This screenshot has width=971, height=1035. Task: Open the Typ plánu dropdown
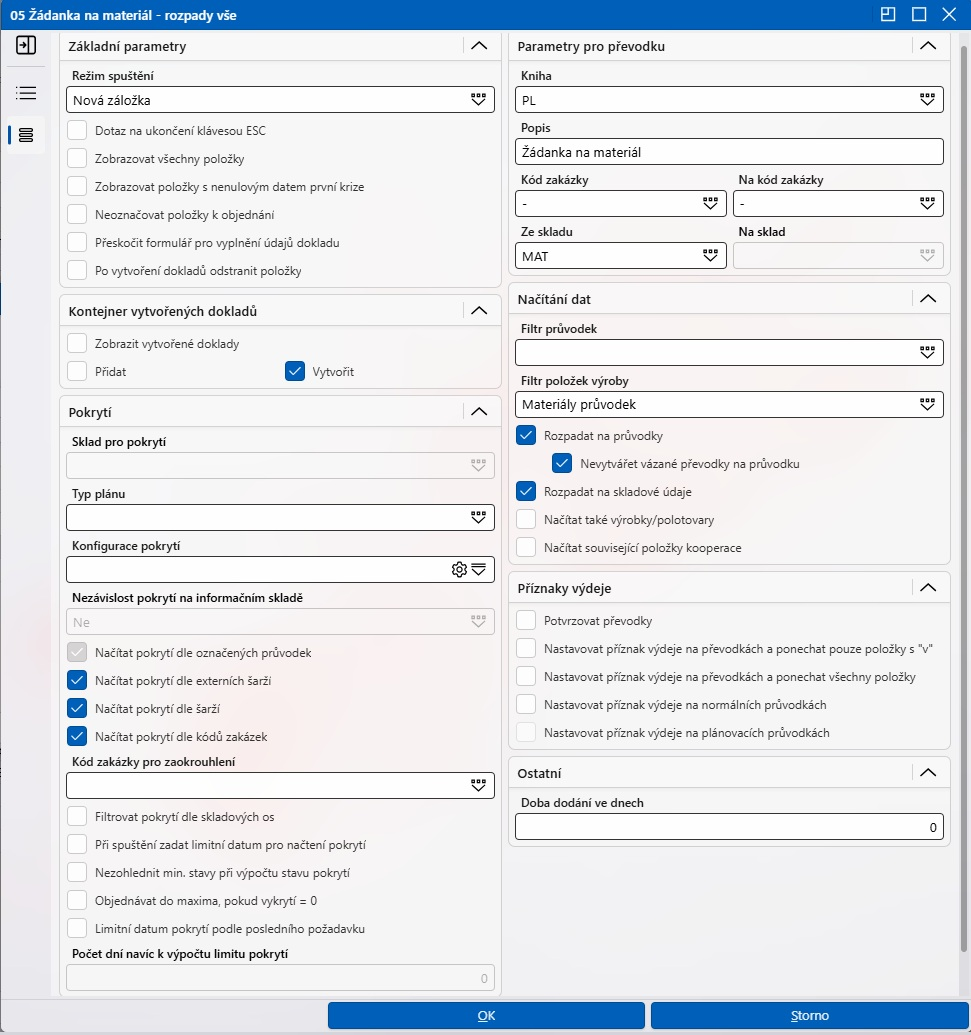click(479, 518)
